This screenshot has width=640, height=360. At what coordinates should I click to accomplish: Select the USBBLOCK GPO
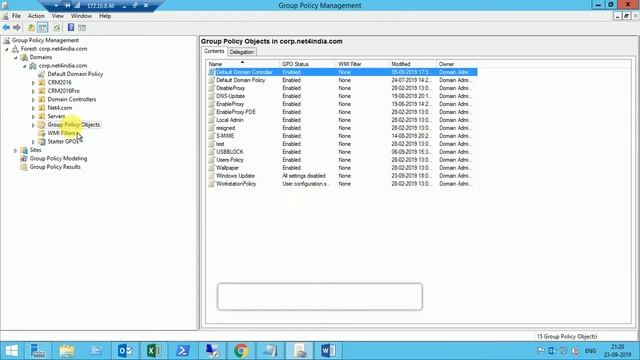pyautogui.click(x=230, y=152)
